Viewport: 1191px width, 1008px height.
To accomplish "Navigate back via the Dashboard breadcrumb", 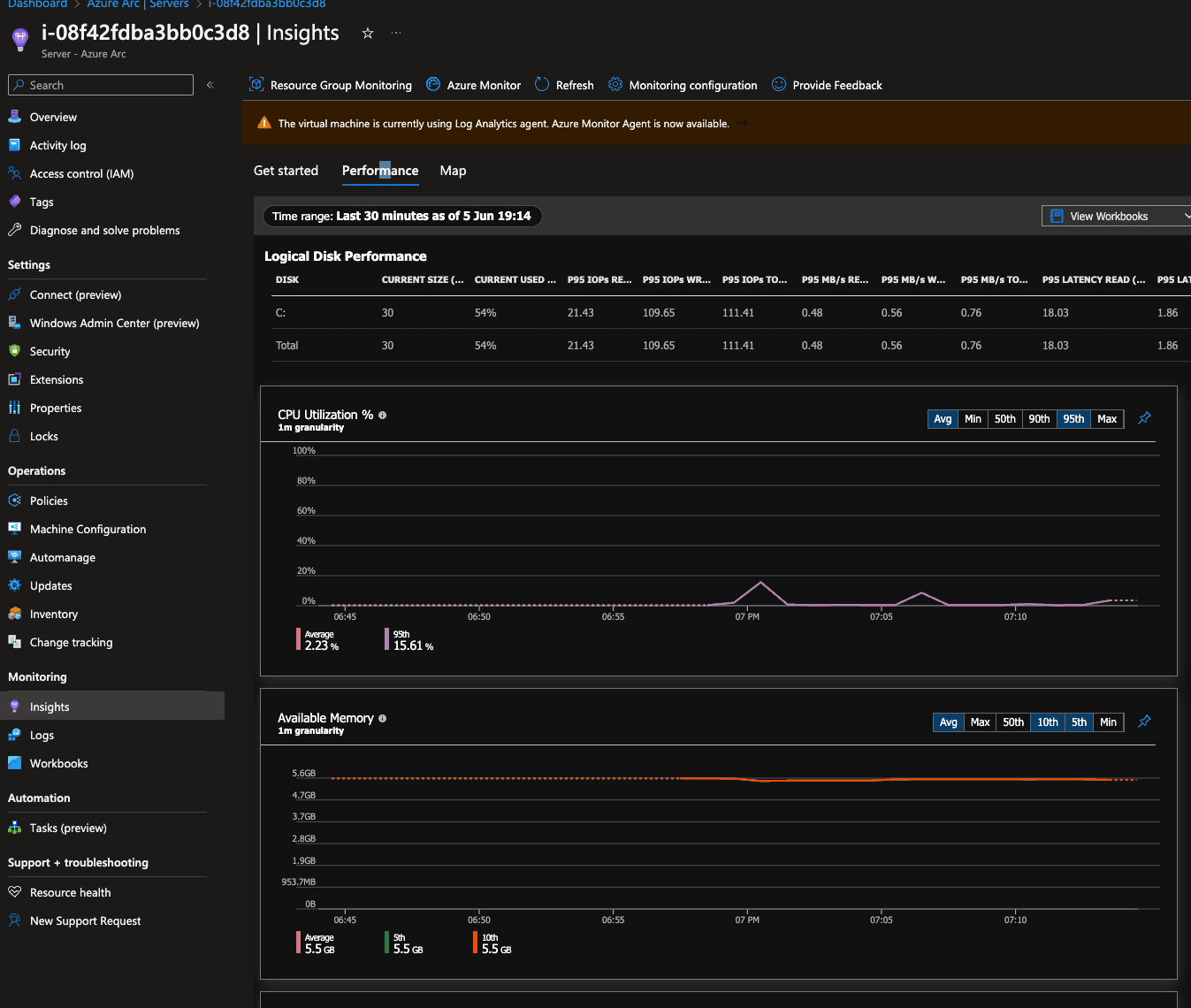I will coord(36,4).
